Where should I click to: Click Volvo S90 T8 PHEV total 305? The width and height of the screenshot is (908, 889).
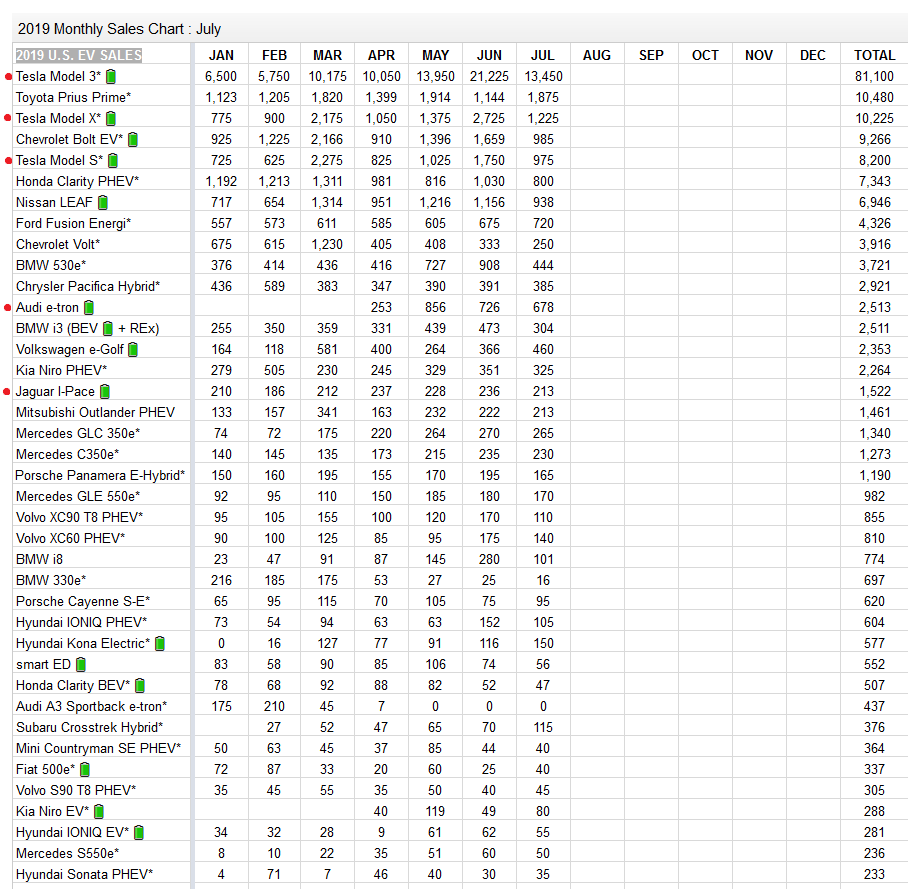874,791
